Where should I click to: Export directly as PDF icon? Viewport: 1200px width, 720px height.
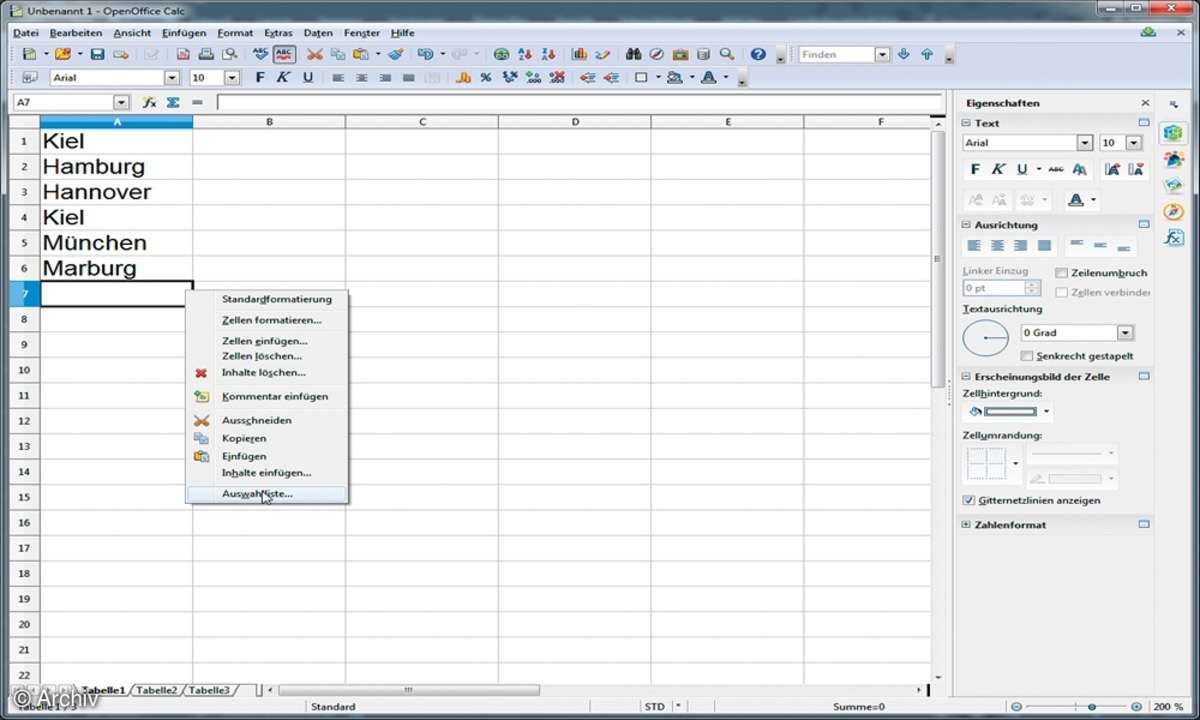click(183, 54)
